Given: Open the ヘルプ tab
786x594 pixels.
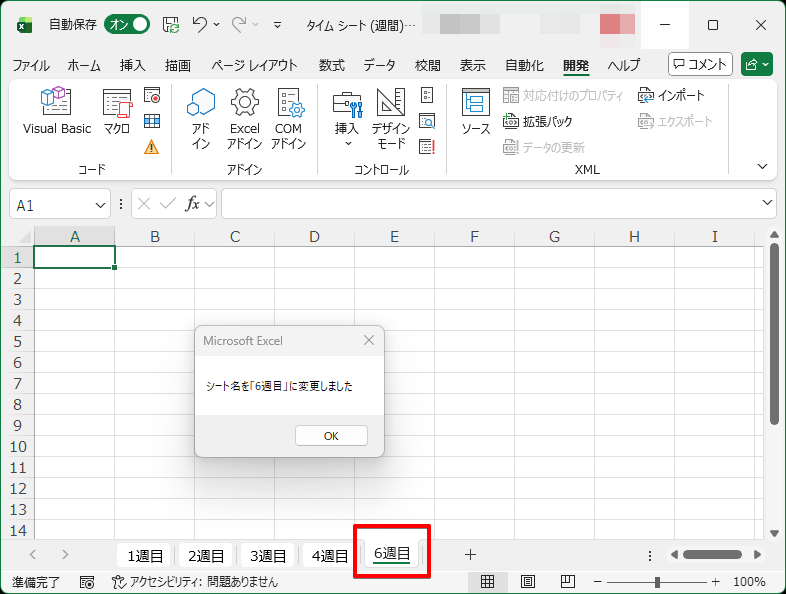Looking at the screenshot, I should click(624, 65).
